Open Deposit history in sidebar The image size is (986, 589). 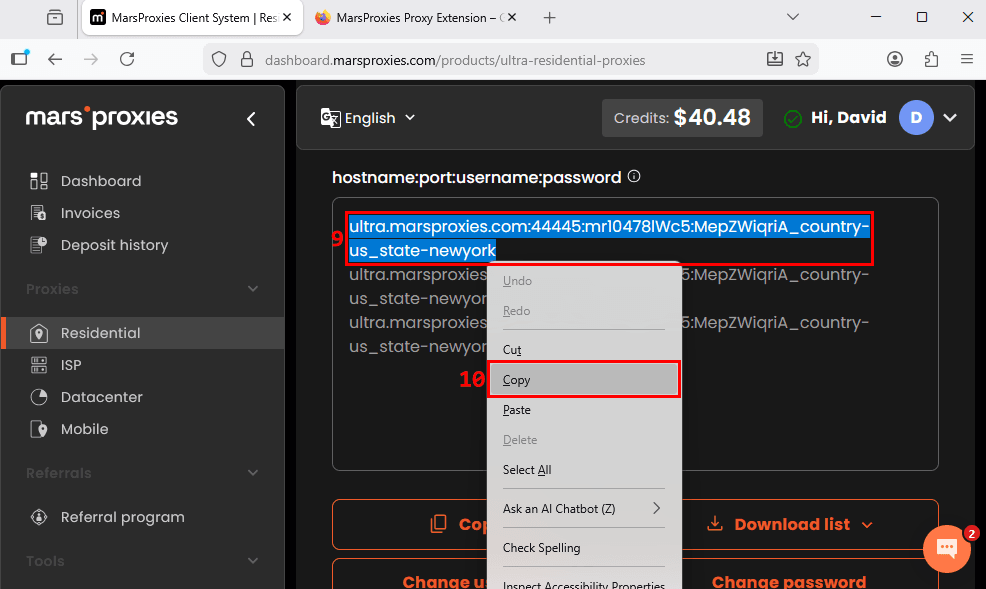pos(114,245)
